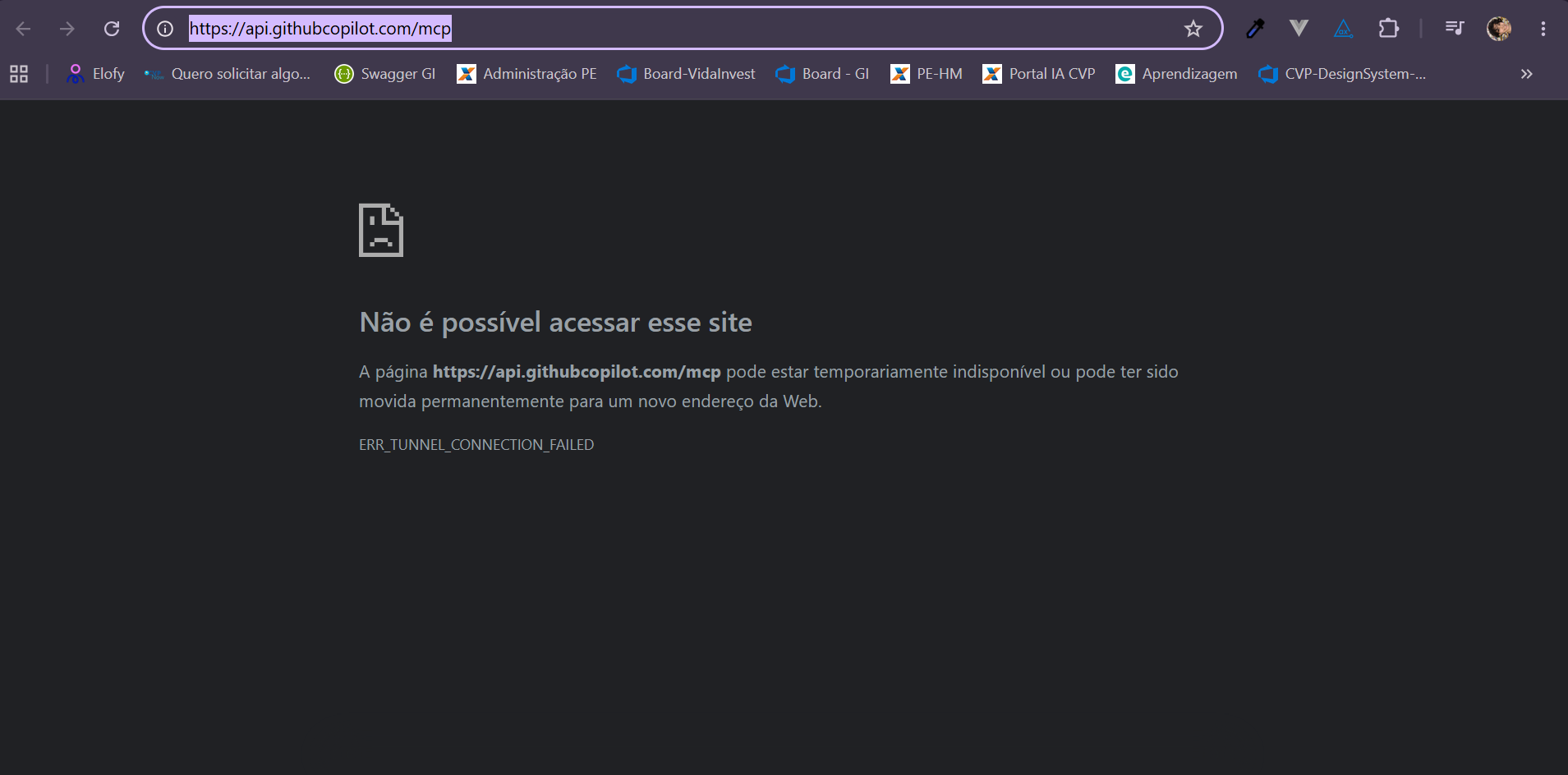This screenshot has height=775, width=1568.
Task: Open the profile avatar menu
Action: click(x=1499, y=29)
